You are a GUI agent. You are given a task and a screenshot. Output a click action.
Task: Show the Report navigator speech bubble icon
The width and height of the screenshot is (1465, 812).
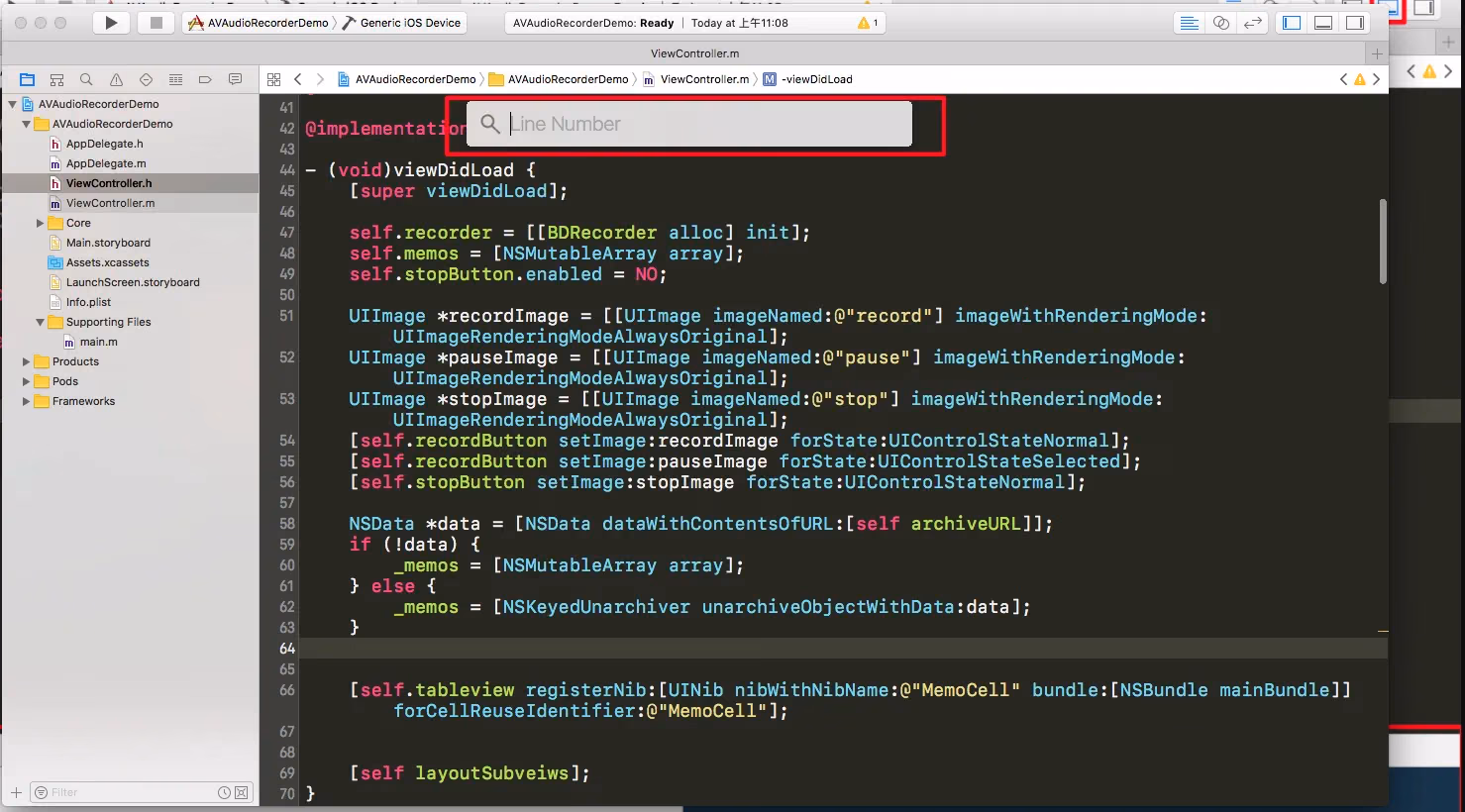click(x=235, y=80)
